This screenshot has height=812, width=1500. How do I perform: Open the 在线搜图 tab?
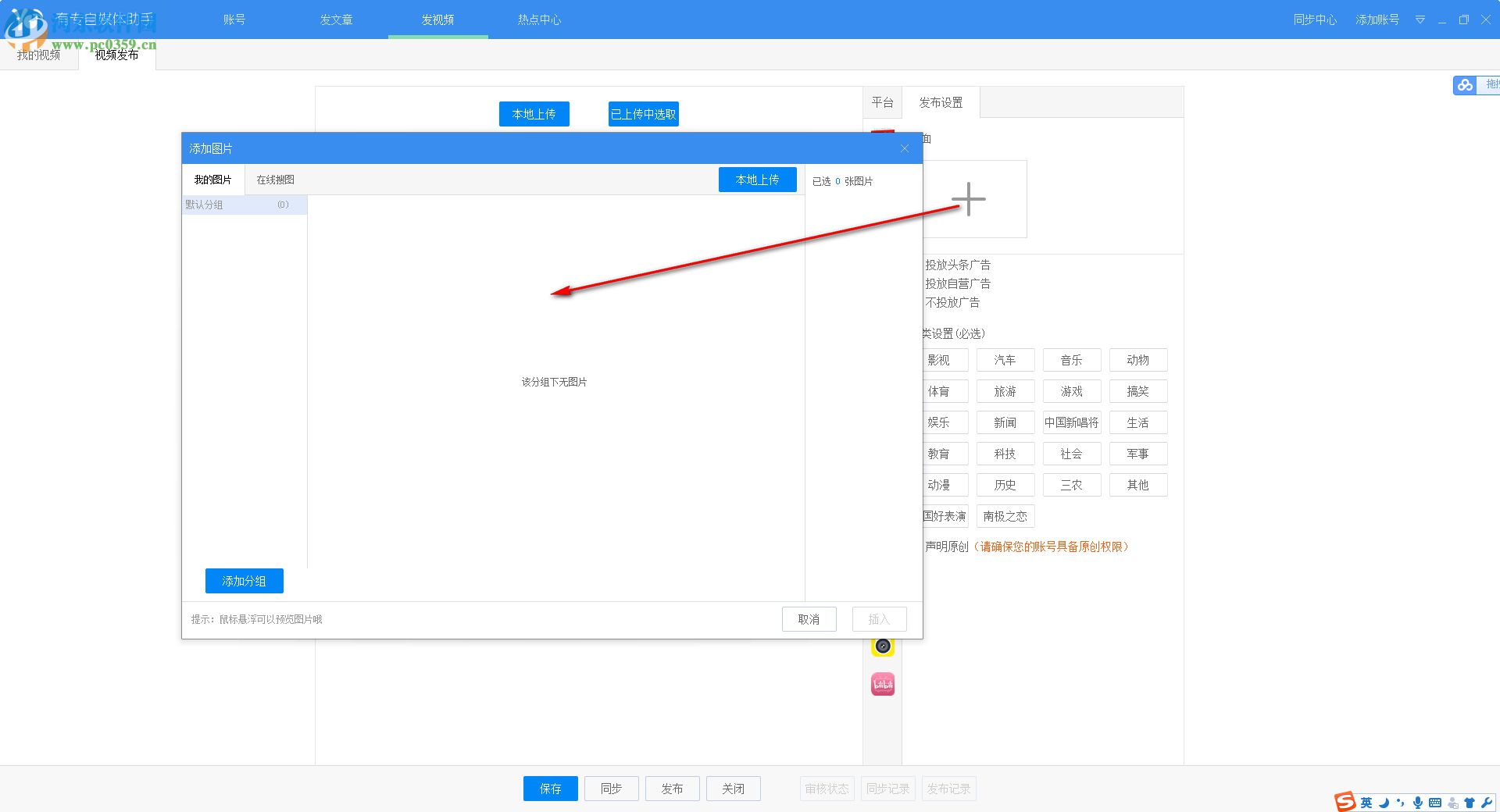[x=276, y=180]
